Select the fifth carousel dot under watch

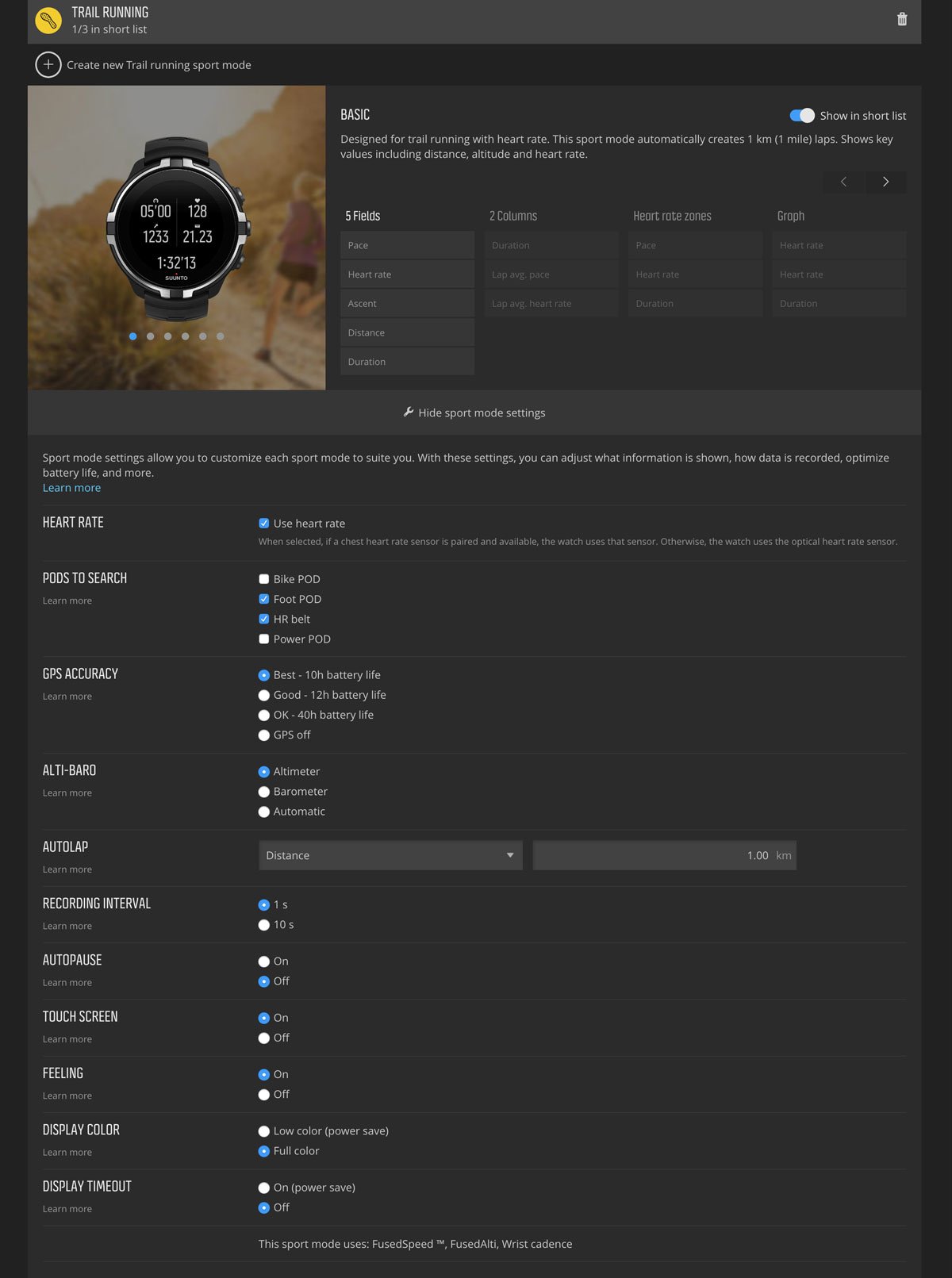tap(203, 336)
